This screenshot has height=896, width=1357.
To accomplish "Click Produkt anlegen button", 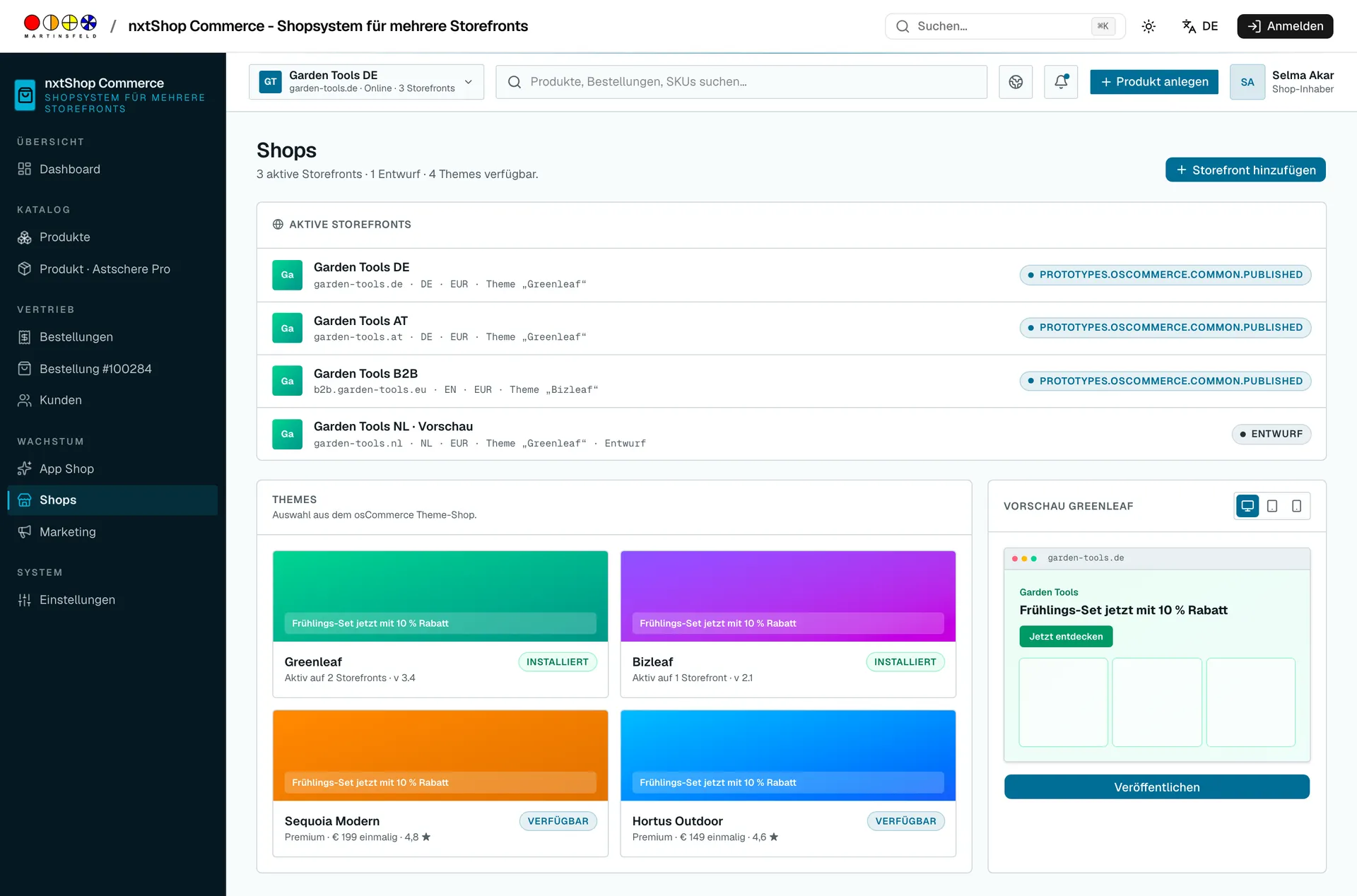I will (x=1154, y=82).
